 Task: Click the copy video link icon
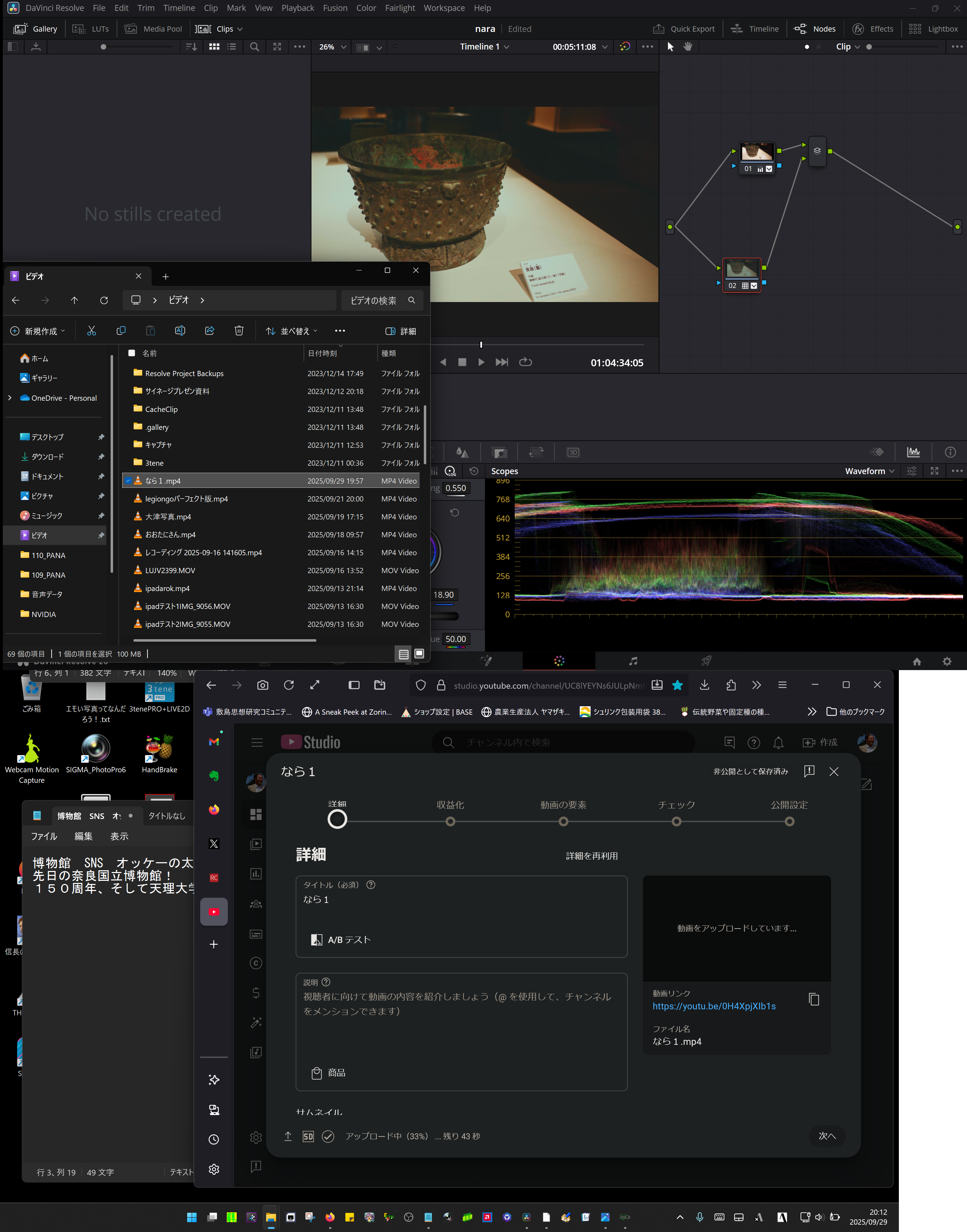click(x=814, y=1000)
